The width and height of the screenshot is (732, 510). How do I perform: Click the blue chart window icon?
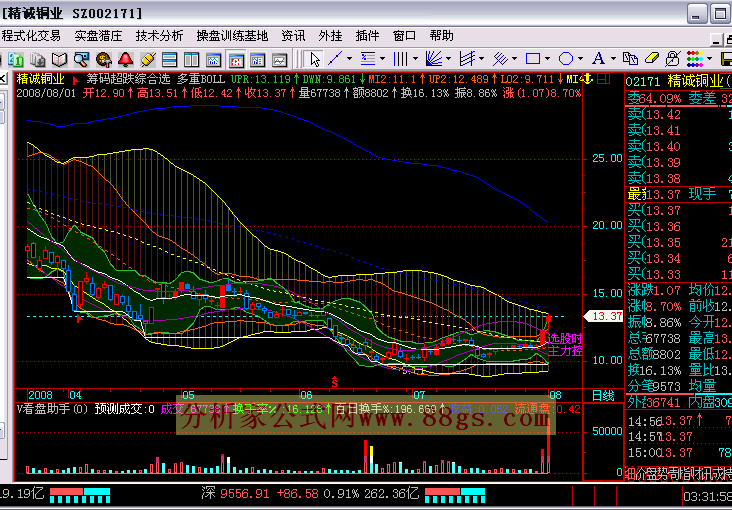(213, 59)
